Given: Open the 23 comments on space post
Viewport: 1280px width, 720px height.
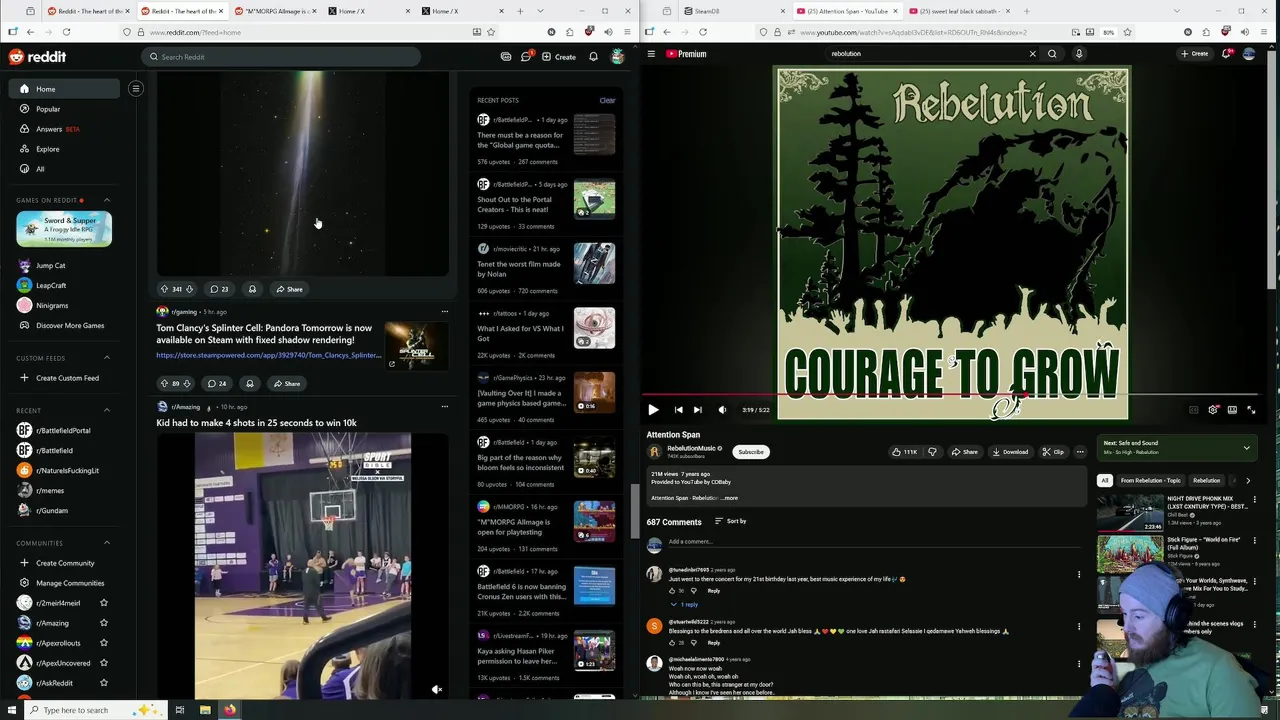Looking at the screenshot, I should 218,289.
